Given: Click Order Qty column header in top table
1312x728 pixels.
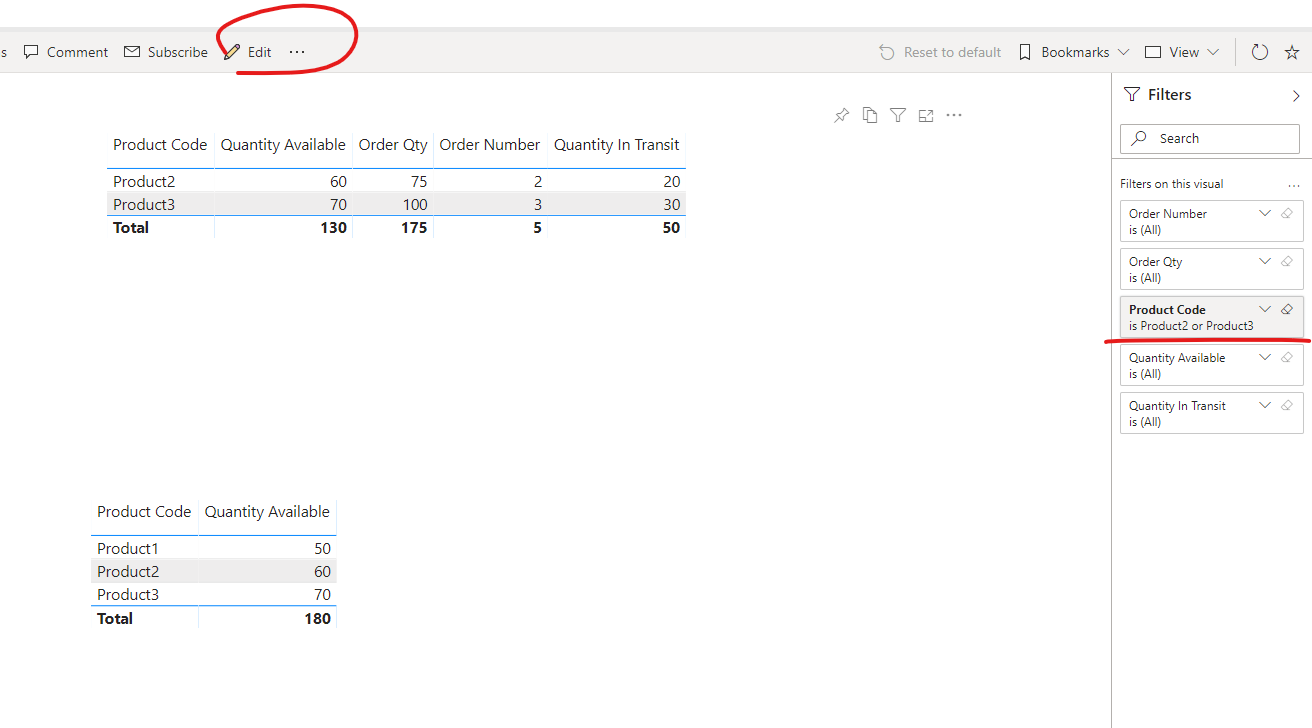Looking at the screenshot, I should [x=393, y=145].
